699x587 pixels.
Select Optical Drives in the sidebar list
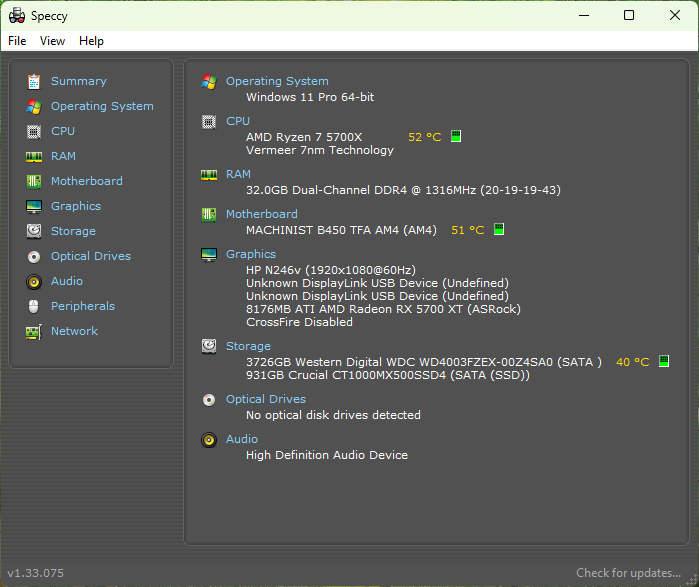click(91, 256)
